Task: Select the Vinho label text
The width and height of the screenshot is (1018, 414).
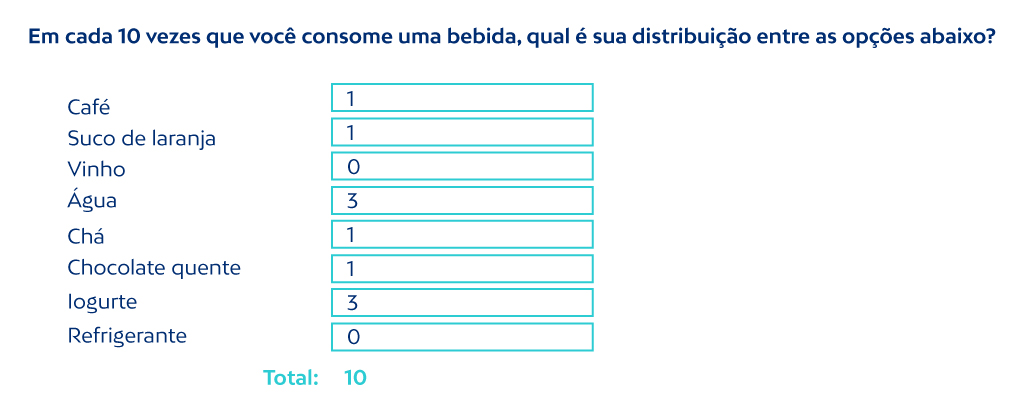Action: 97,170
